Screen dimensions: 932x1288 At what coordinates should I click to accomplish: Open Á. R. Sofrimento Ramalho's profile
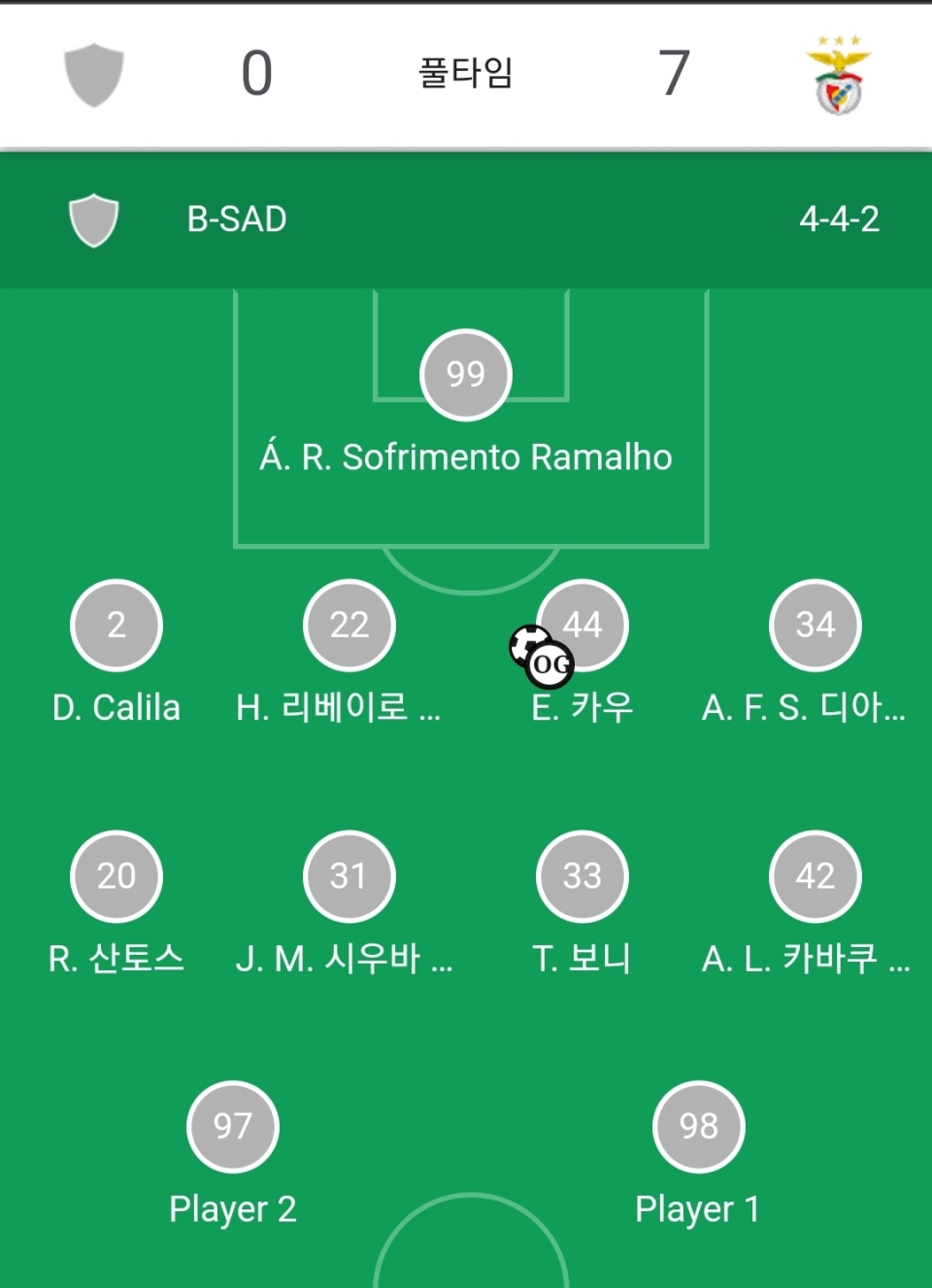click(466, 458)
